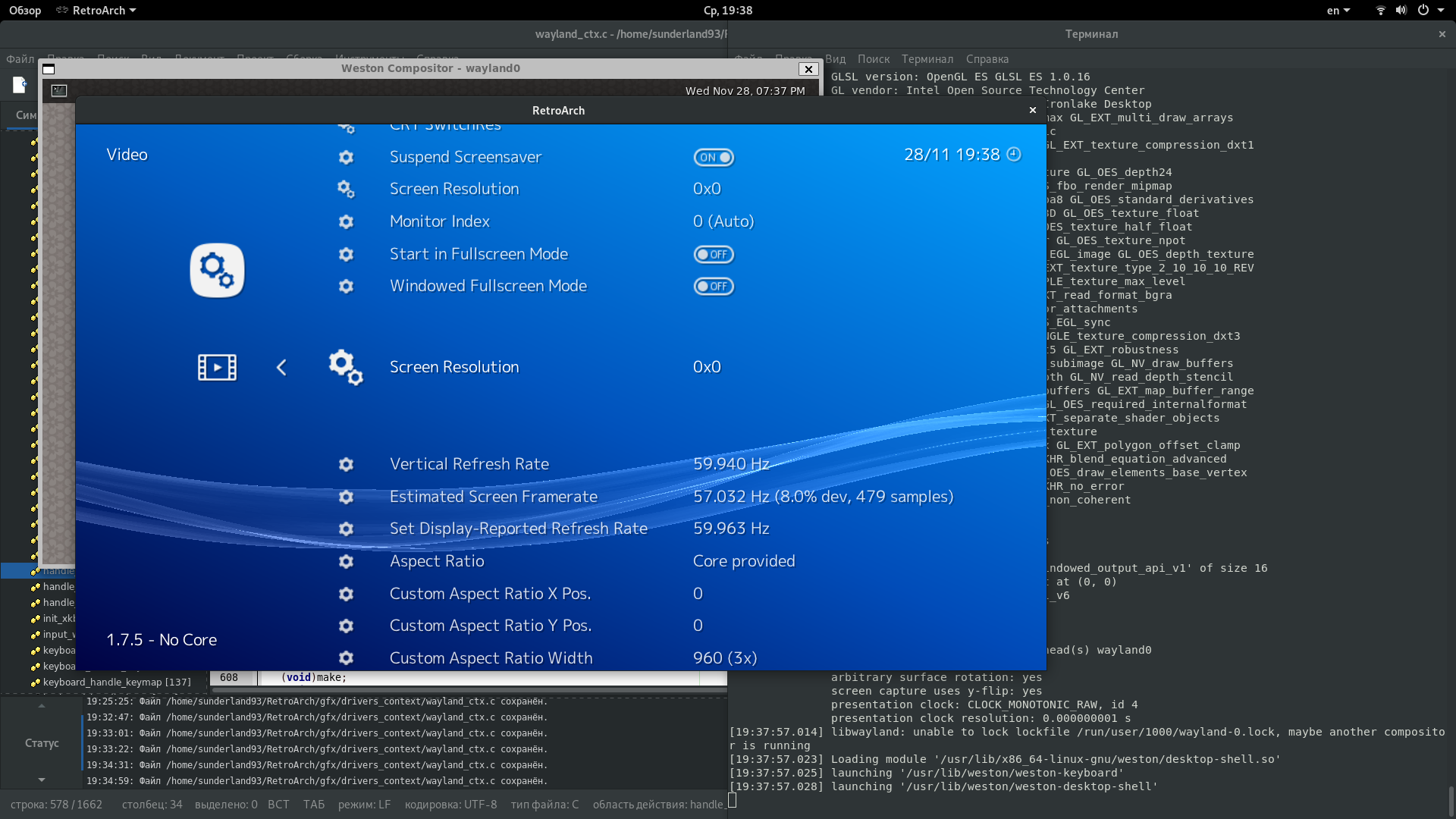This screenshot has height=819, width=1456.
Task: Click the line 608 number in editor gutter
Action: 229,678
